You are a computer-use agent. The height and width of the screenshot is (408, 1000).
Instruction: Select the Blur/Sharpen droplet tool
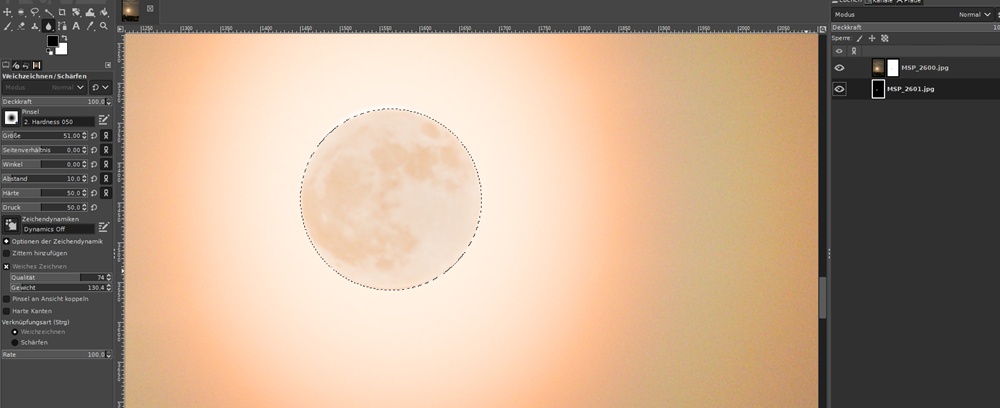(x=48, y=27)
